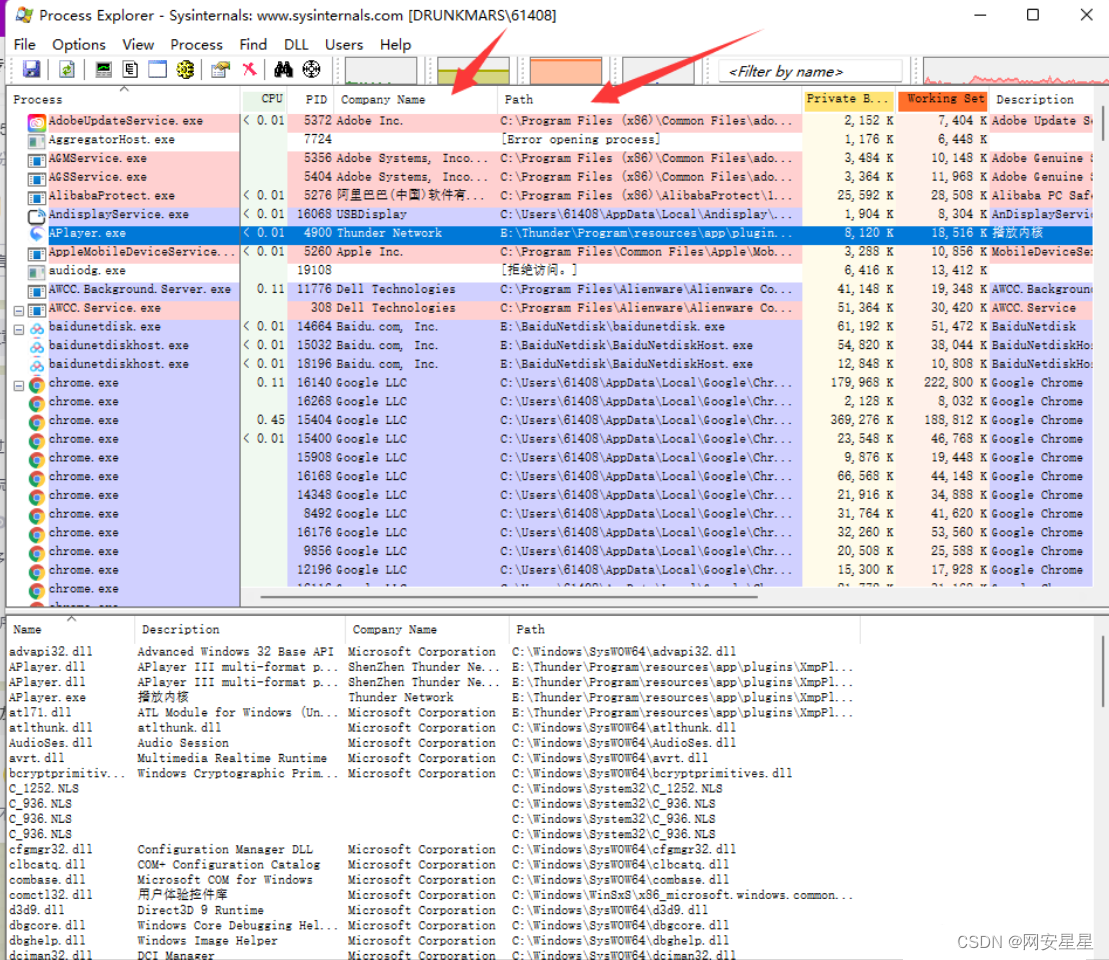Click the APlayer.exe process icon

pyautogui.click(x=37, y=233)
